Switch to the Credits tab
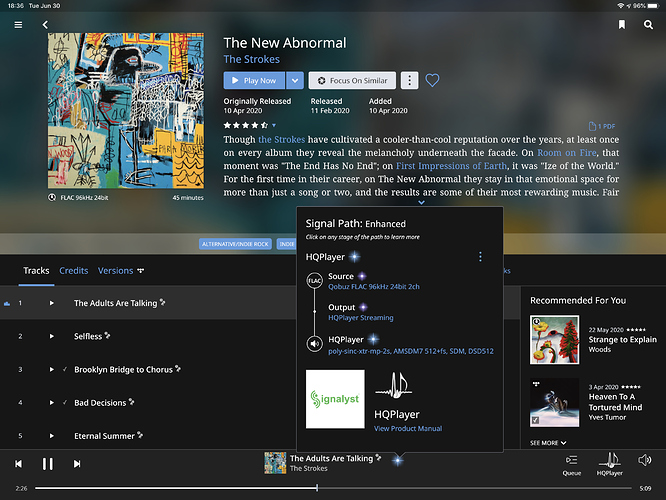Image resolution: width=666 pixels, height=500 pixels. coord(74,271)
